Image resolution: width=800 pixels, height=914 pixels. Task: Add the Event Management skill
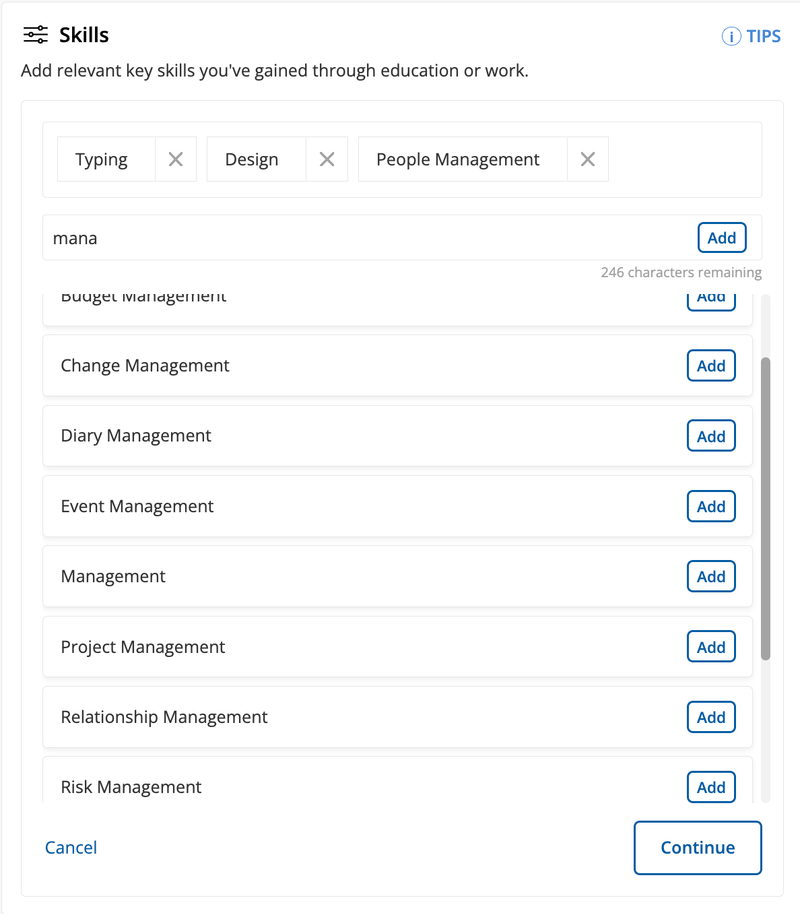click(711, 506)
